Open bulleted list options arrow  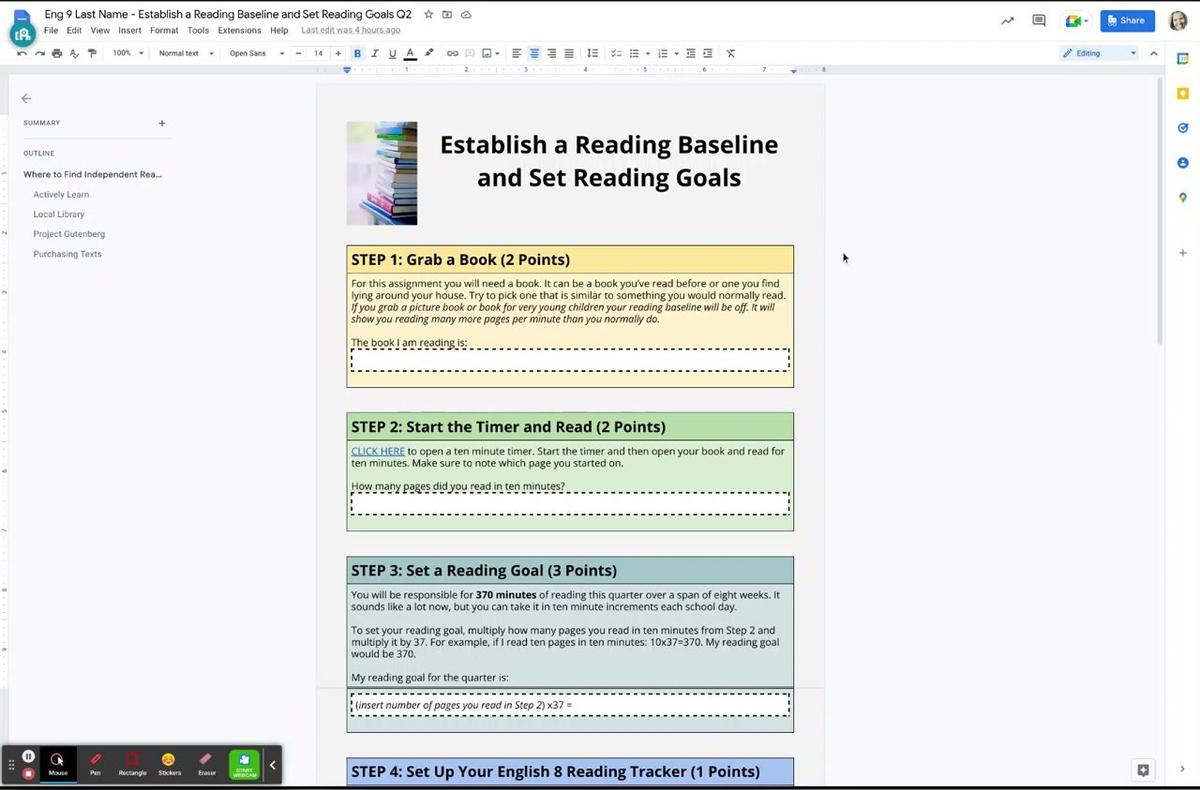click(647, 53)
